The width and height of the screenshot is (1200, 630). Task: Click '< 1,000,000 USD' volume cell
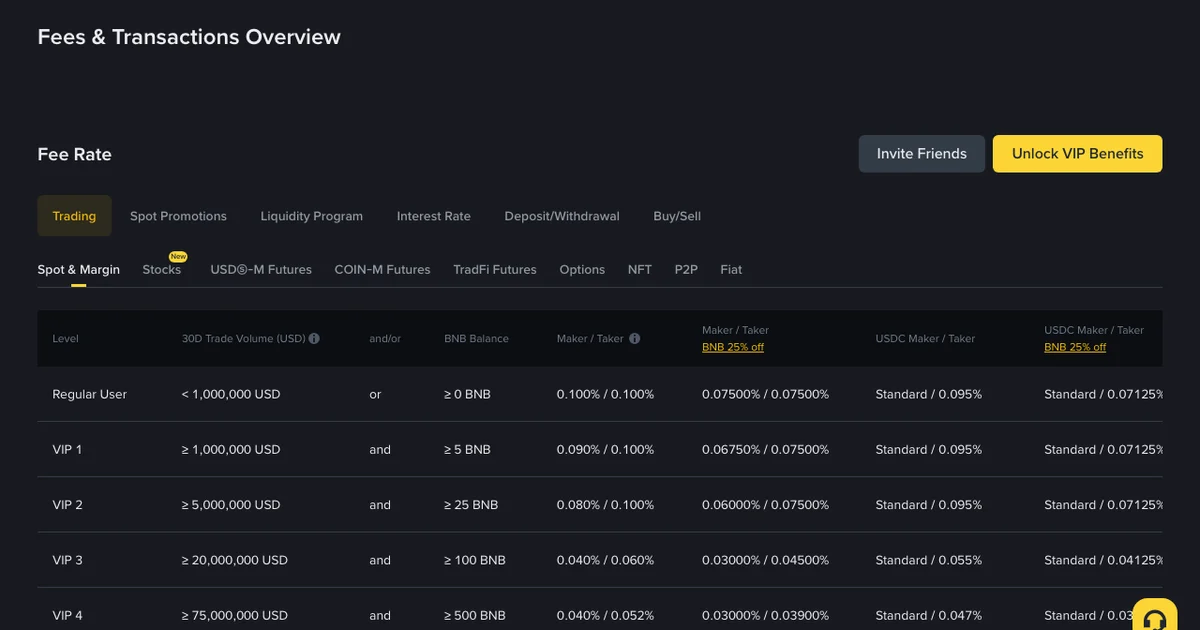tap(231, 395)
